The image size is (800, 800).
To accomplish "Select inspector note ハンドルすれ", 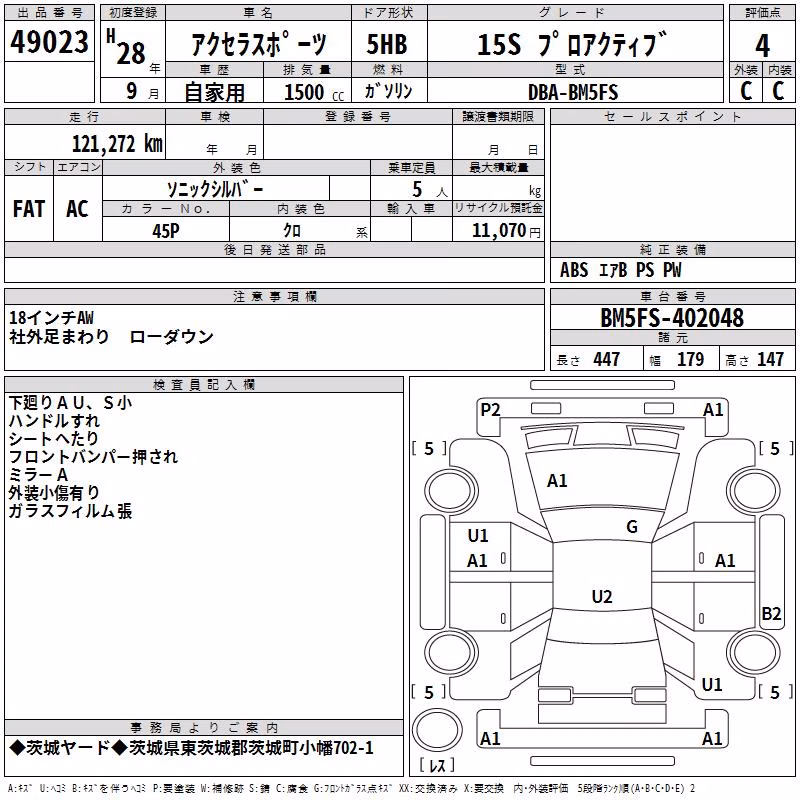I will click(x=54, y=421).
